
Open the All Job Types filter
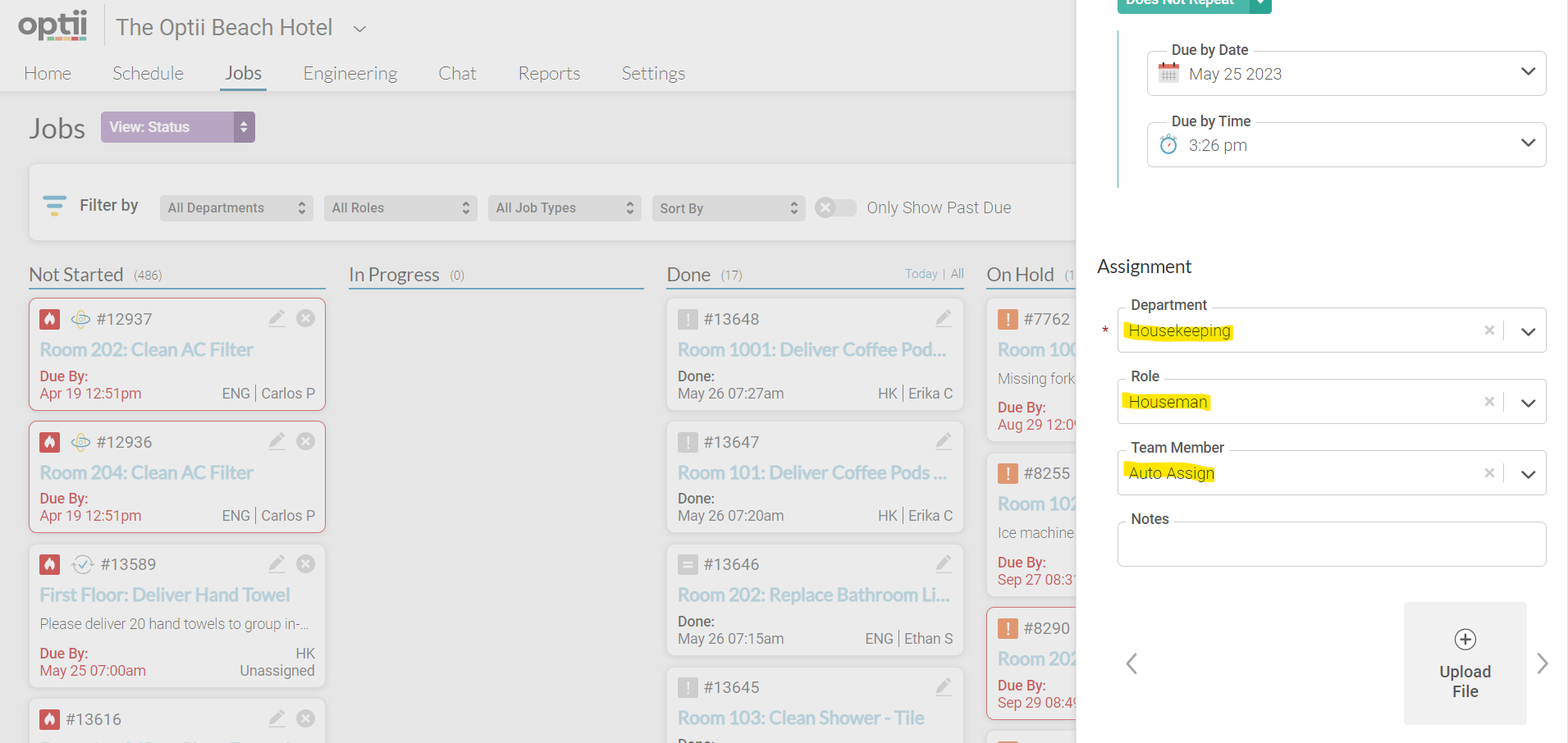565,208
